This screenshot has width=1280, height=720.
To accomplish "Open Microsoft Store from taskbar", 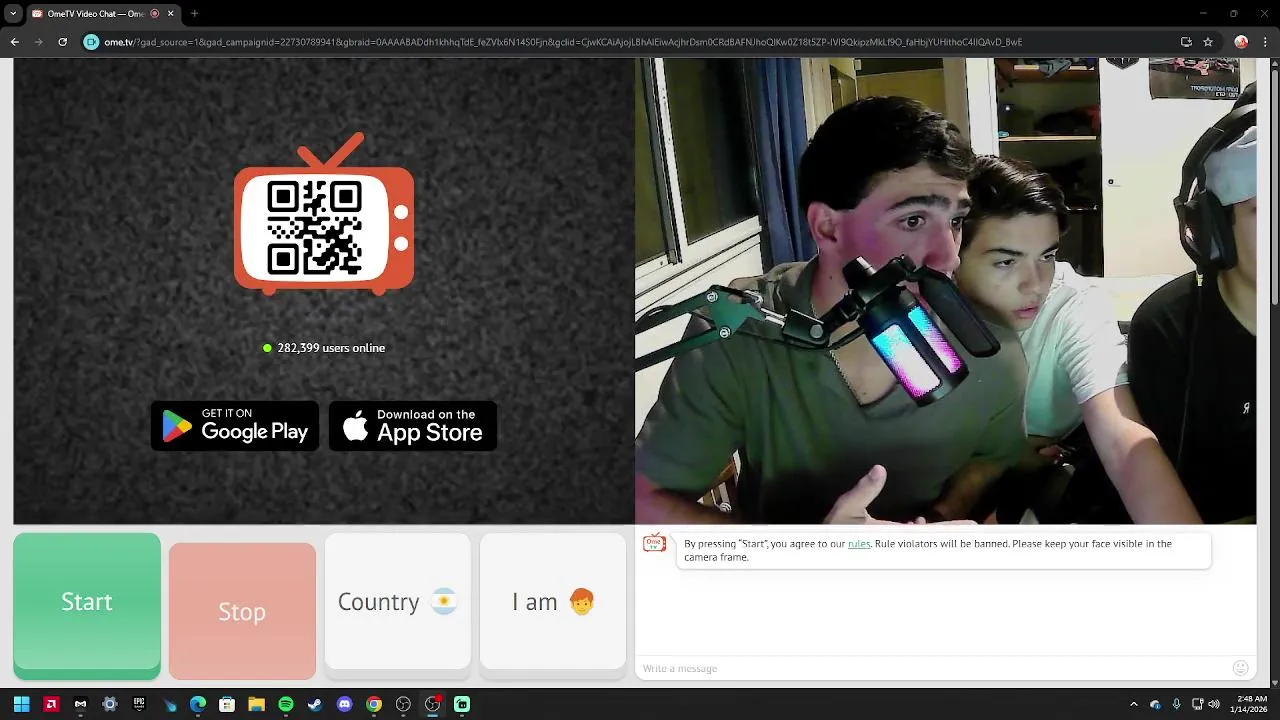I will click(x=227, y=704).
